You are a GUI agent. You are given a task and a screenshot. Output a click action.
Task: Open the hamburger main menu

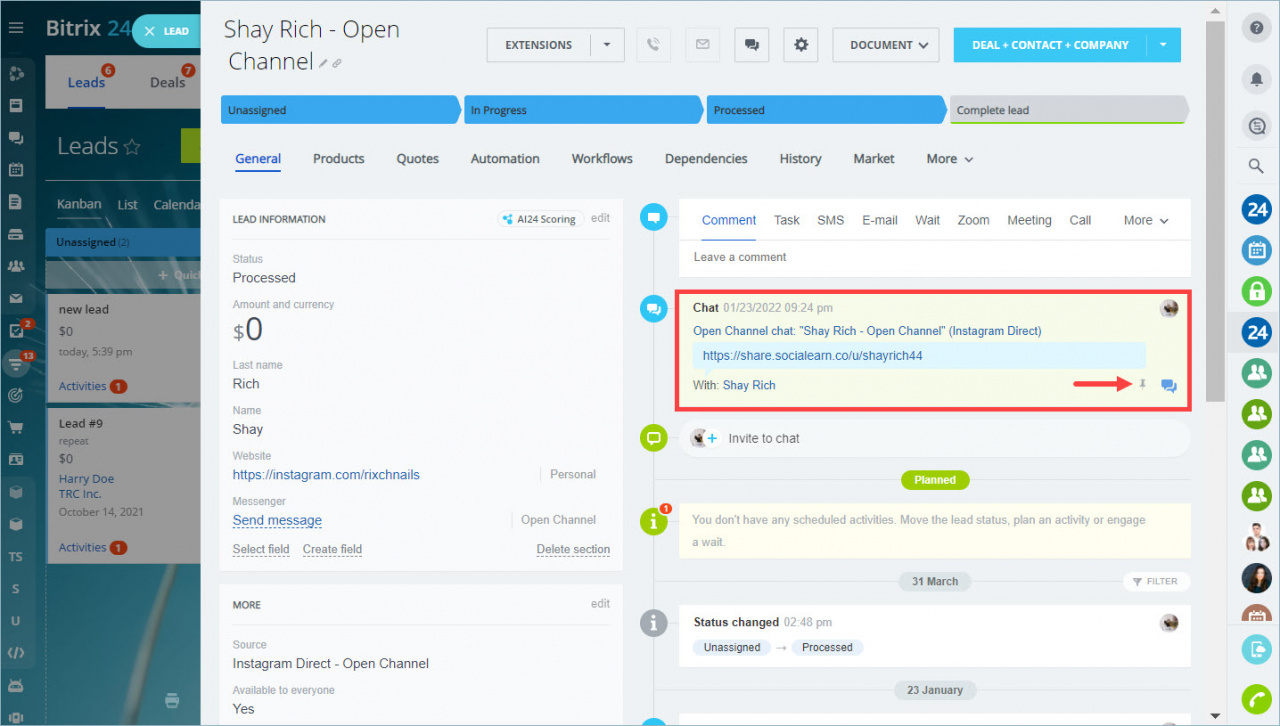tap(16, 28)
